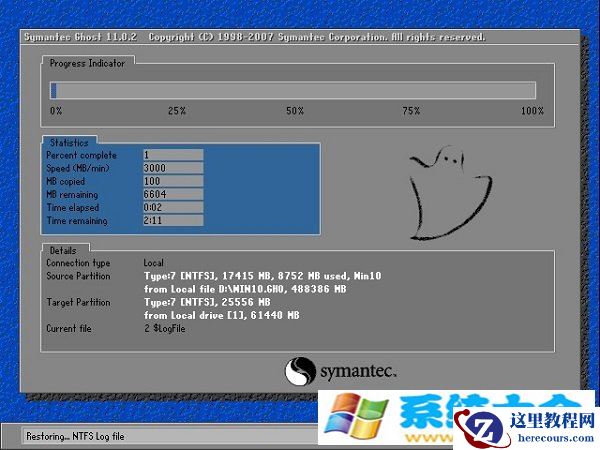Click the 50% progress scale label

(x=295, y=111)
